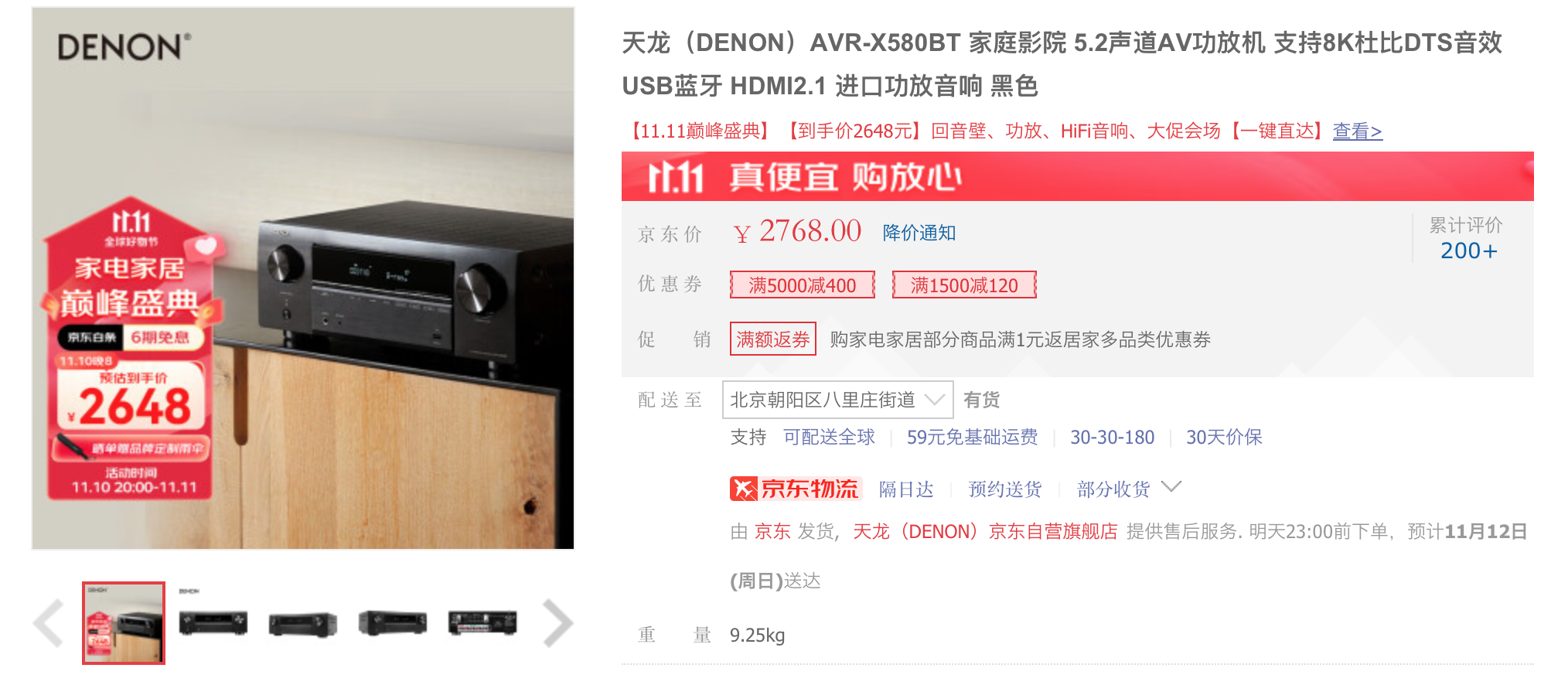The image size is (1568, 685).
Task: Click the 30天价保 price protection link
Action: click(x=1224, y=438)
